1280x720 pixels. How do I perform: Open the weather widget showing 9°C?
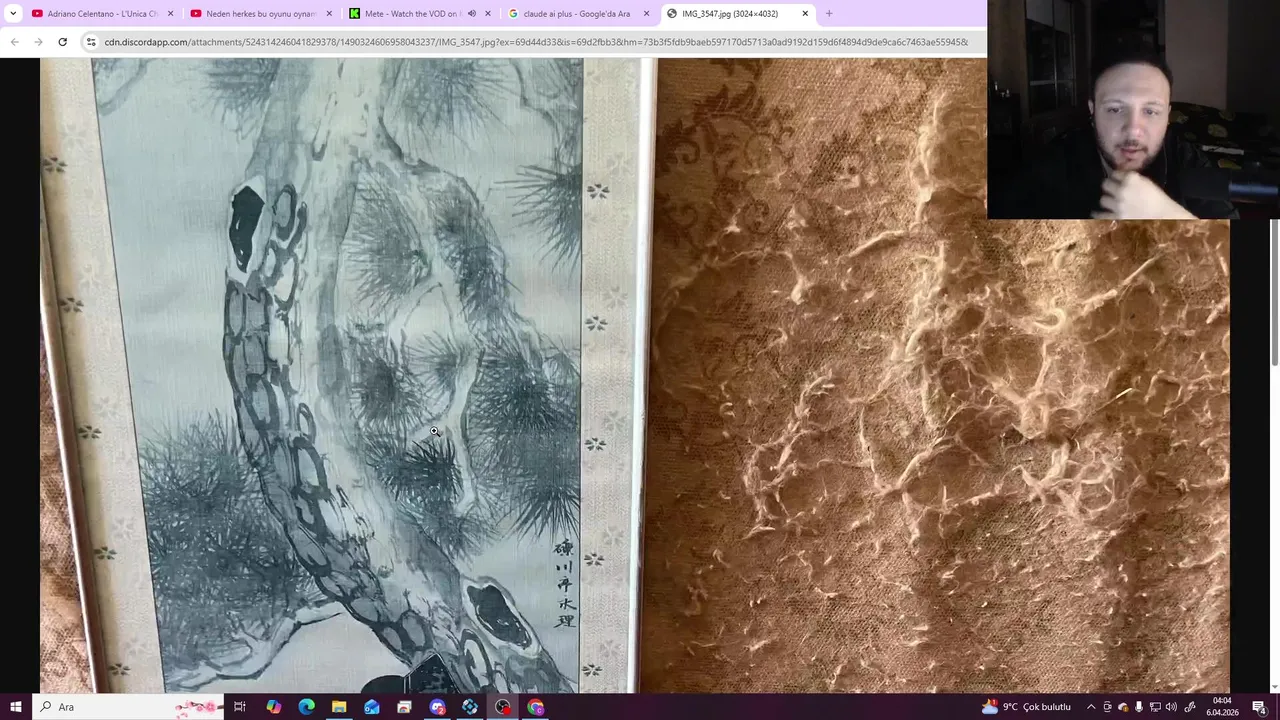1026,707
